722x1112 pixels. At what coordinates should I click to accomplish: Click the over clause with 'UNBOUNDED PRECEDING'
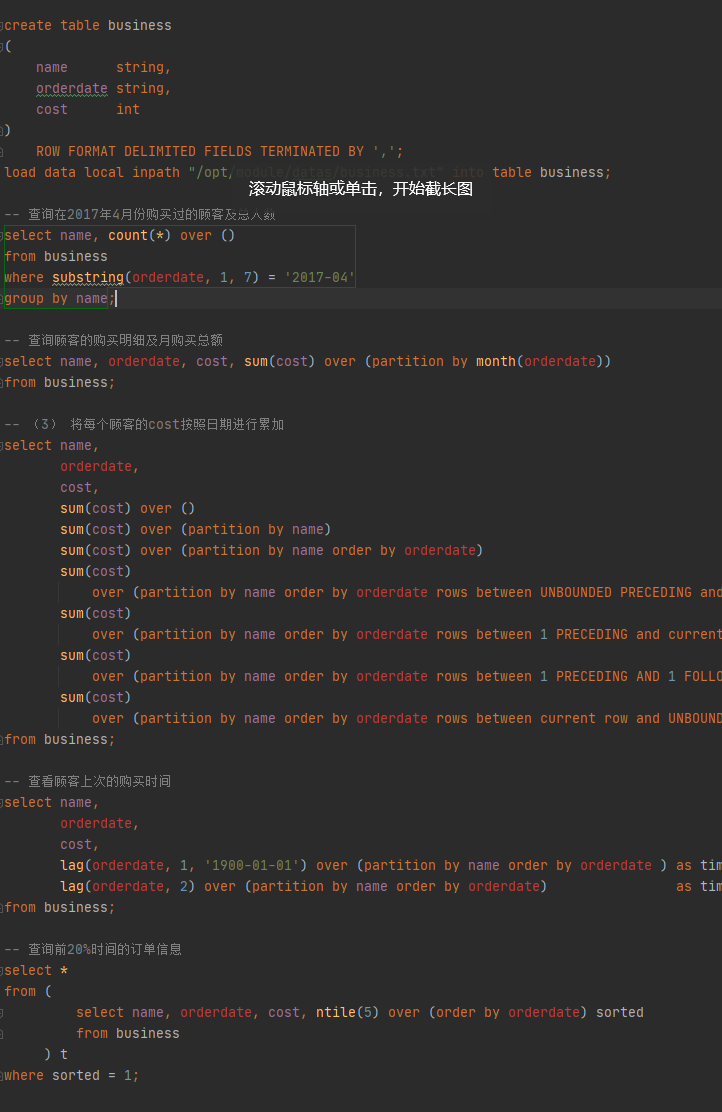(x=407, y=593)
